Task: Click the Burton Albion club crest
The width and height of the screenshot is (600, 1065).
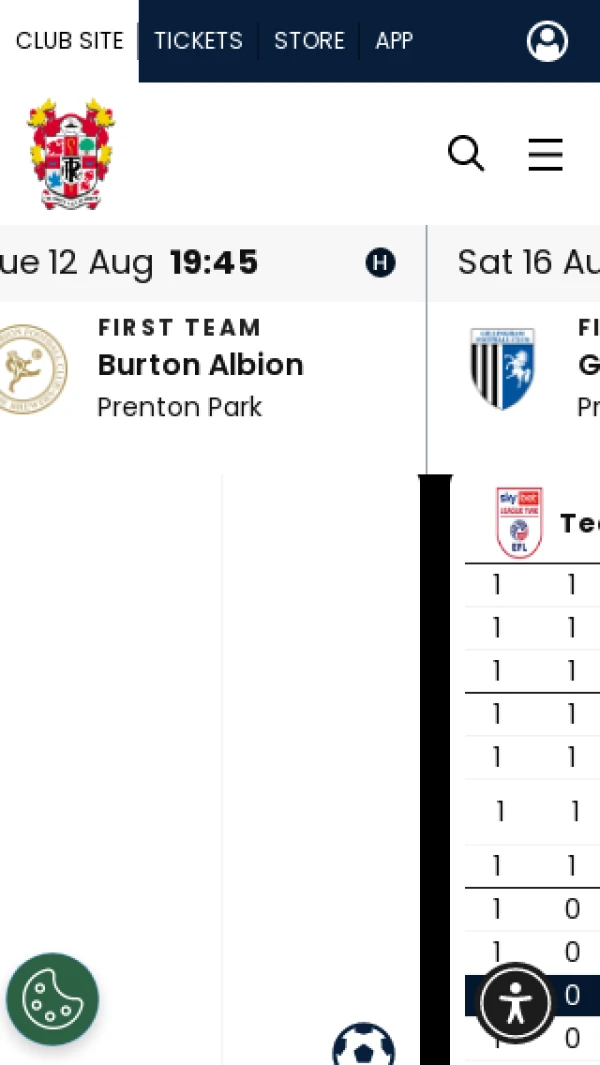Action: [x=32, y=369]
